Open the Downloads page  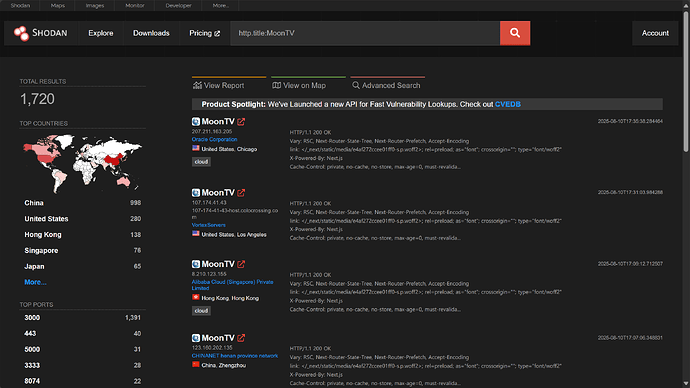[x=151, y=33]
